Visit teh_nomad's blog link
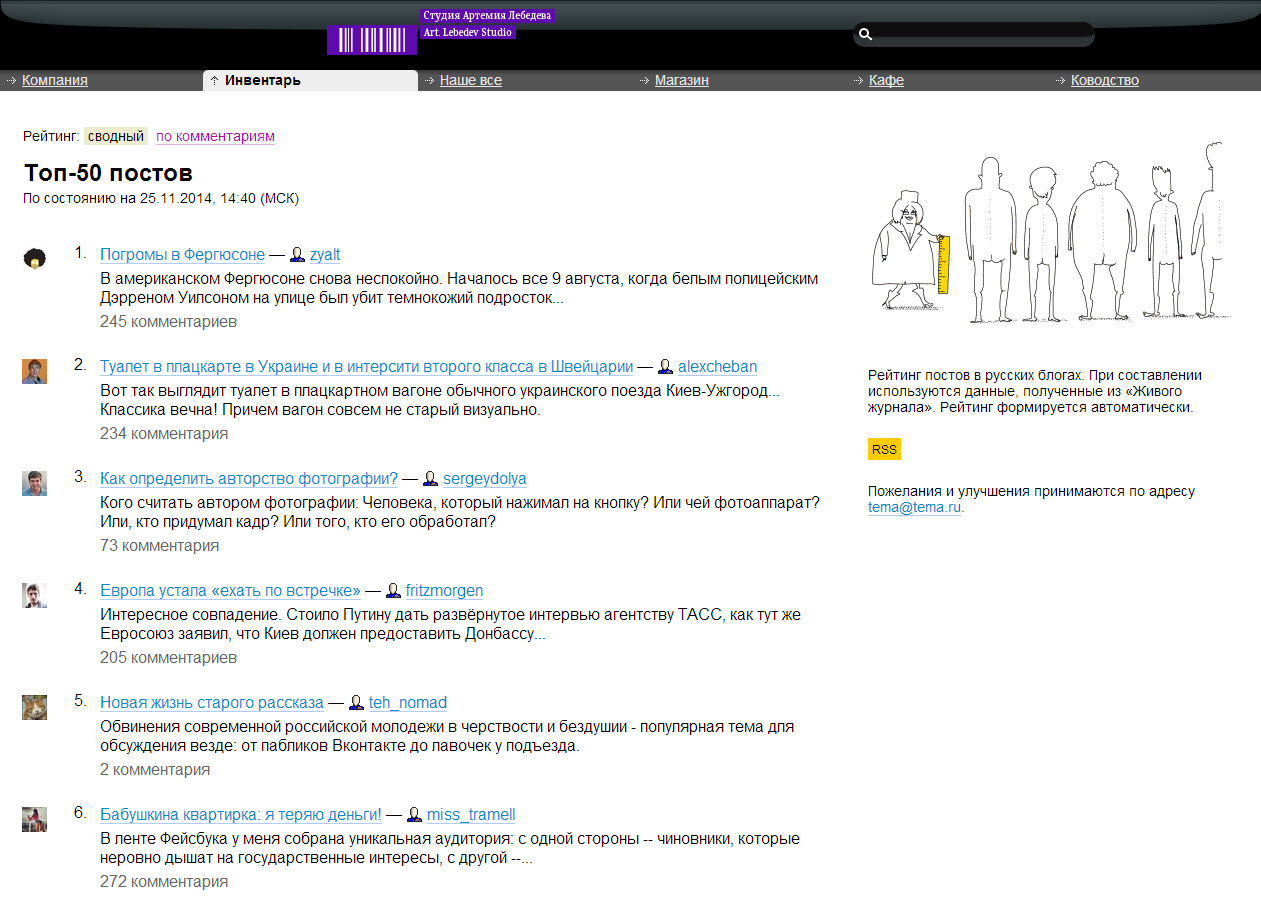The width and height of the screenshot is (1261, 905). click(x=408, y=703)
